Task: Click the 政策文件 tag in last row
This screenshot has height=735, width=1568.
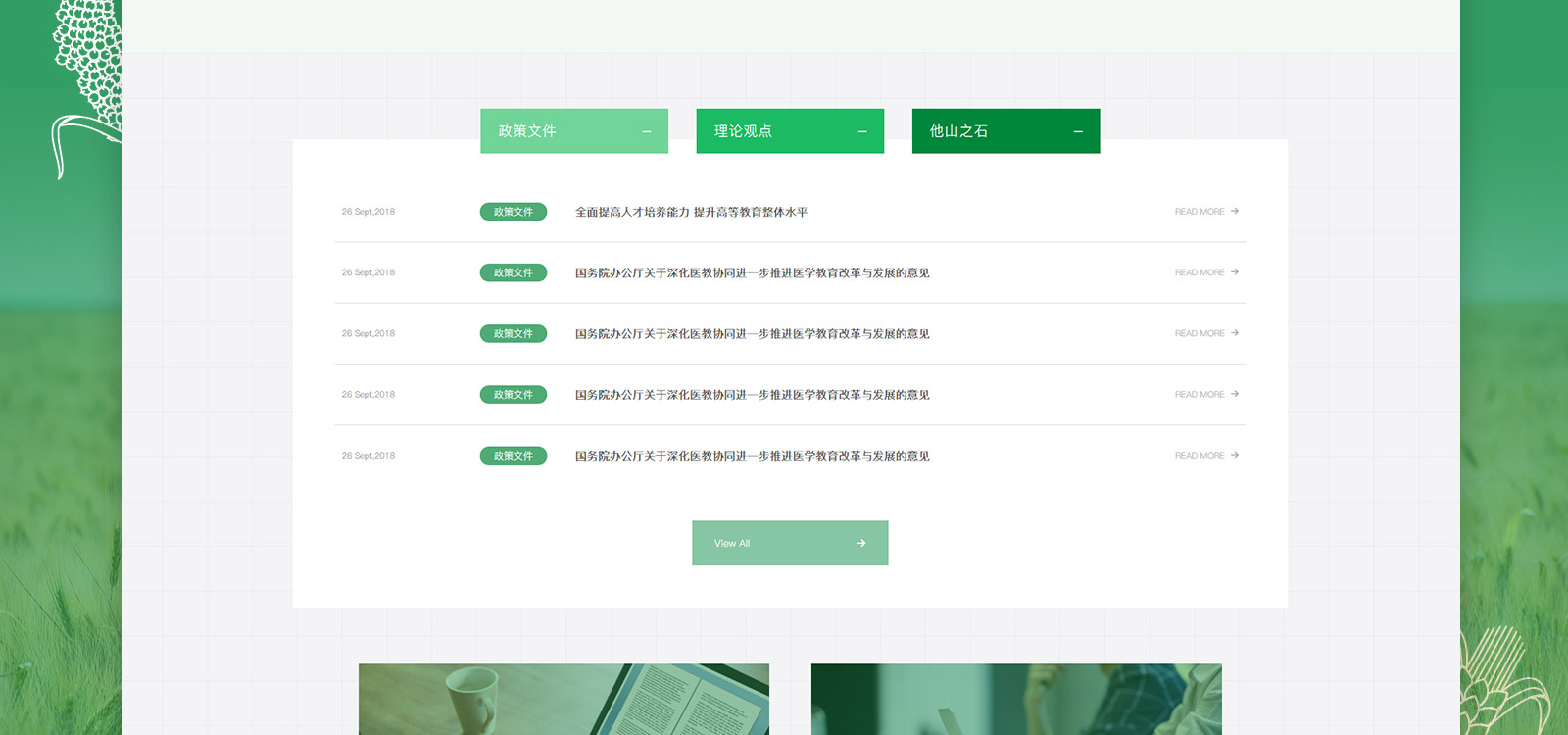Action: point(513,456)
